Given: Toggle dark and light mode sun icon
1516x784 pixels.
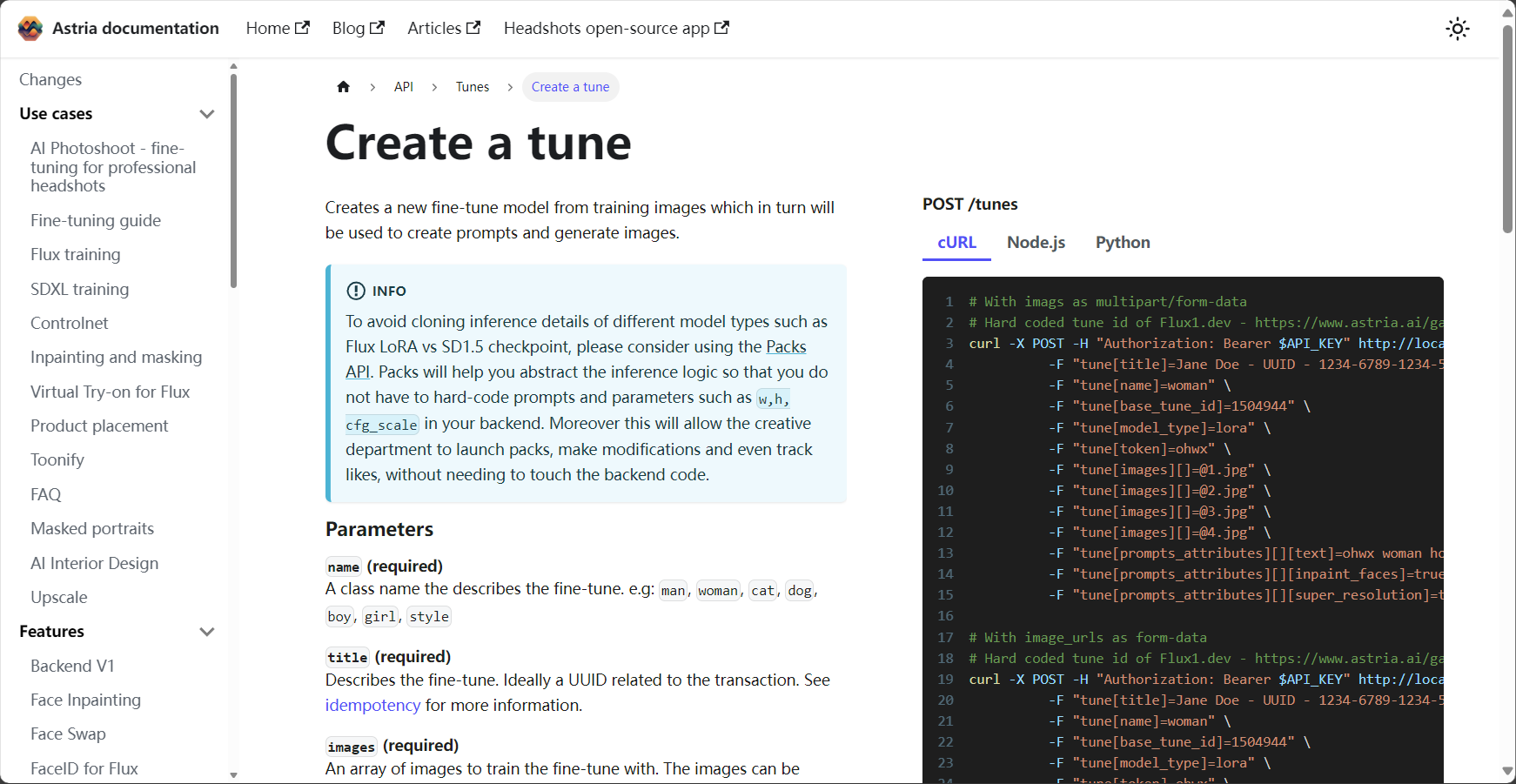Looking at the screenshot, I should tap(1458, 29).
